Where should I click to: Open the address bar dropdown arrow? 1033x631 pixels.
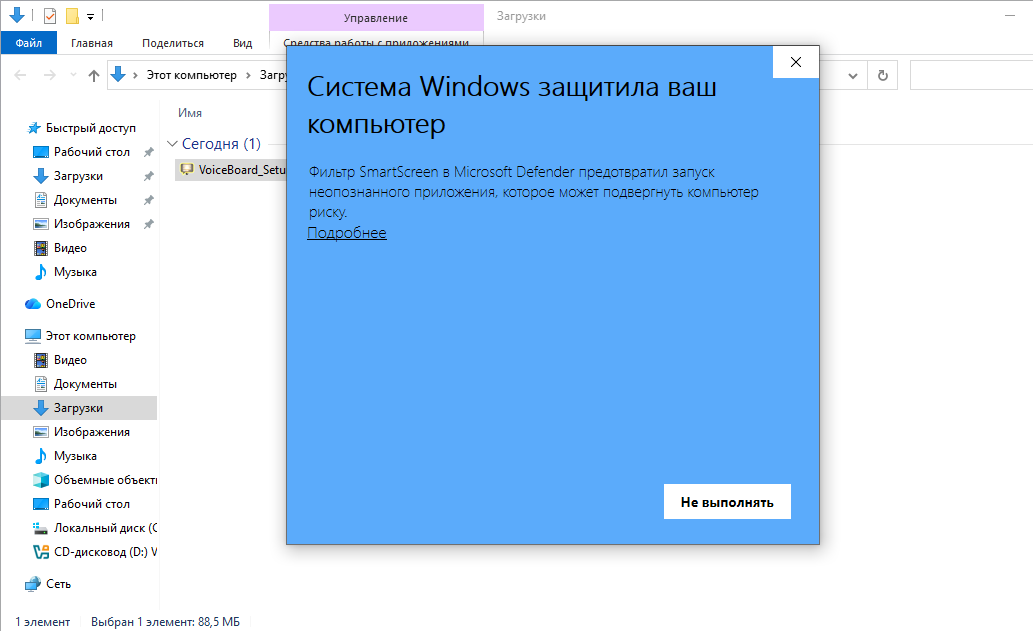point(851,74)
